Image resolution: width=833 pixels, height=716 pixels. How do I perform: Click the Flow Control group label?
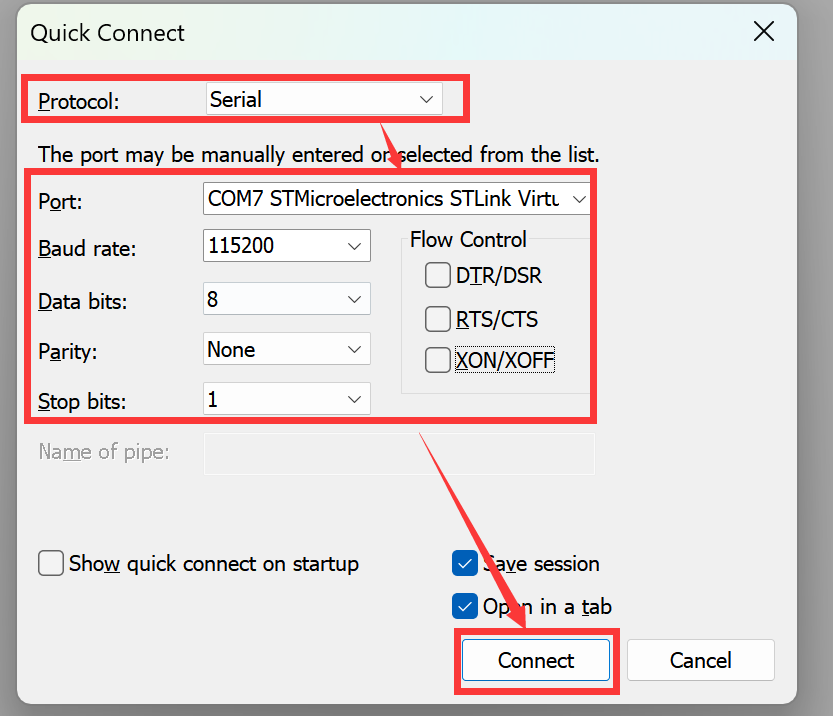click(x=468, y=240)
